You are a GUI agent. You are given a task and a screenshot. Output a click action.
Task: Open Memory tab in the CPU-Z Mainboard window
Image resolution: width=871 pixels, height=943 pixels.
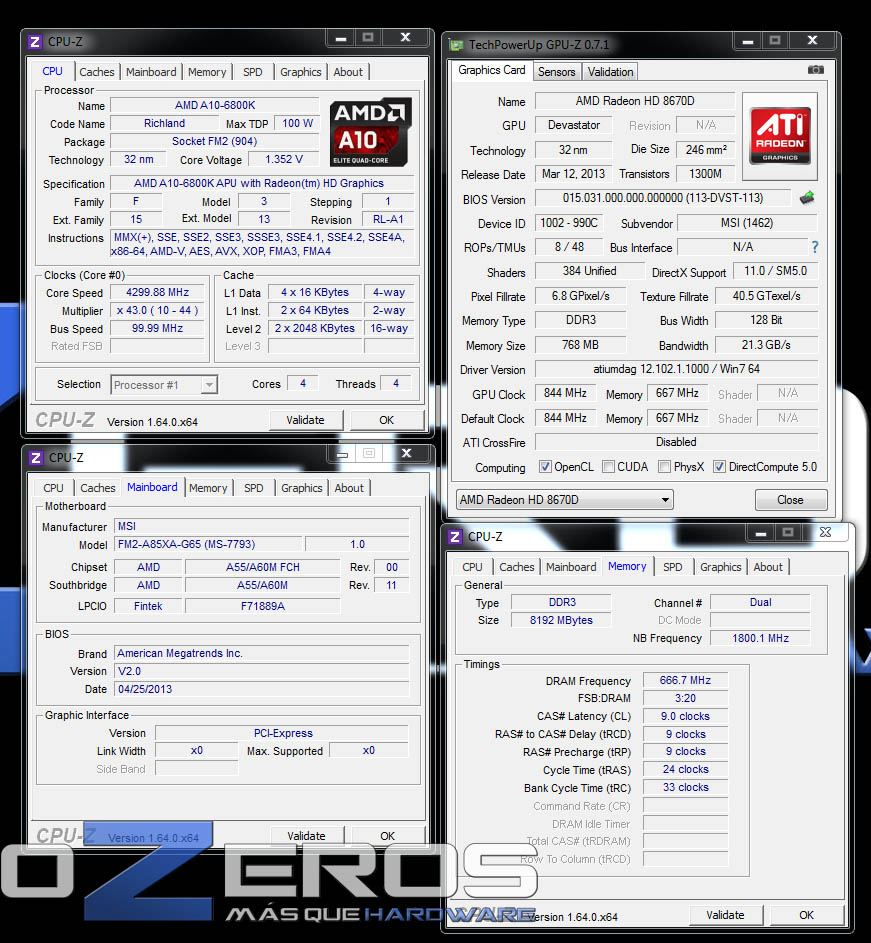208,488
